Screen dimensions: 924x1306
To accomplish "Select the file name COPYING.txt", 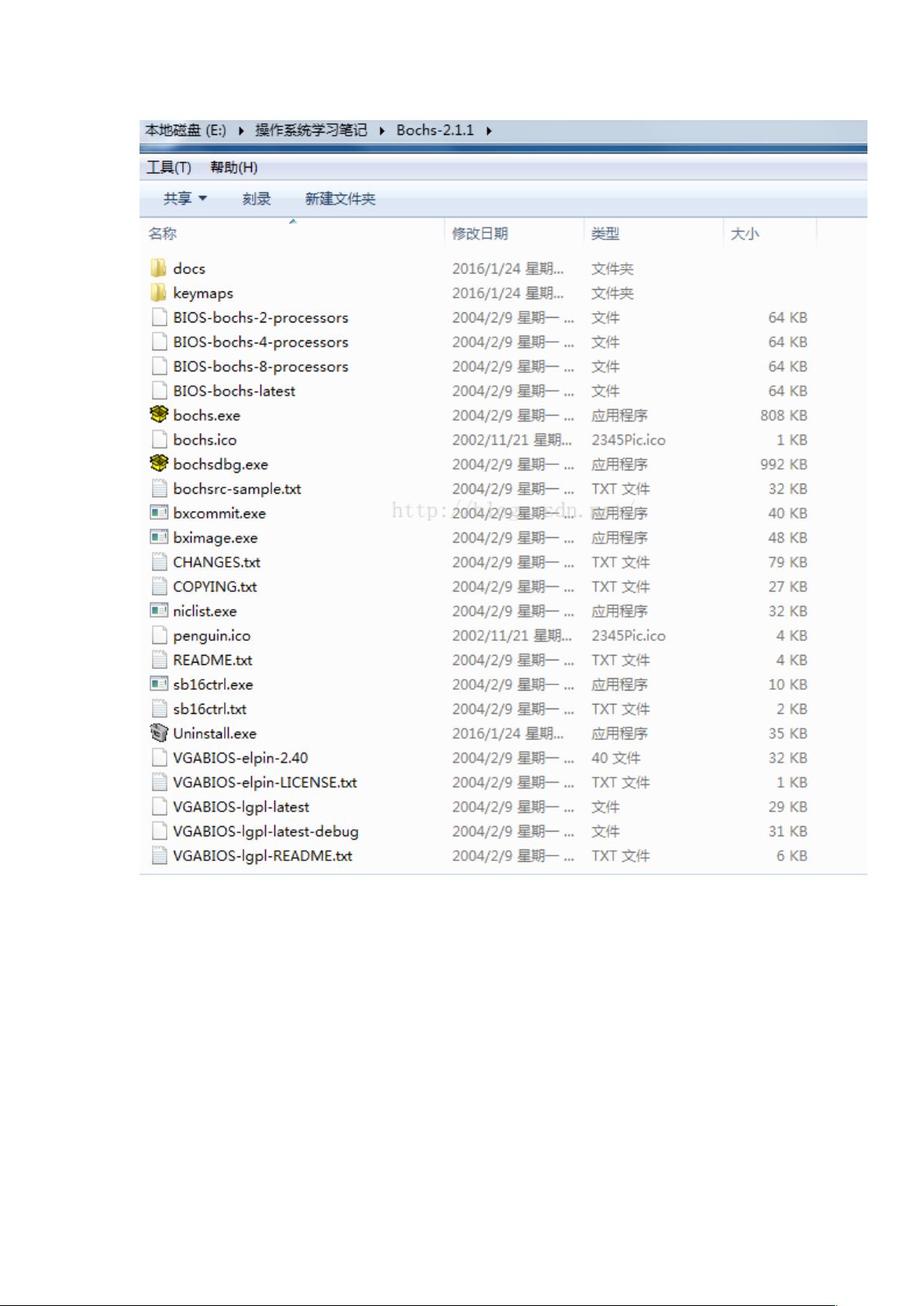I will coord(215,587).
